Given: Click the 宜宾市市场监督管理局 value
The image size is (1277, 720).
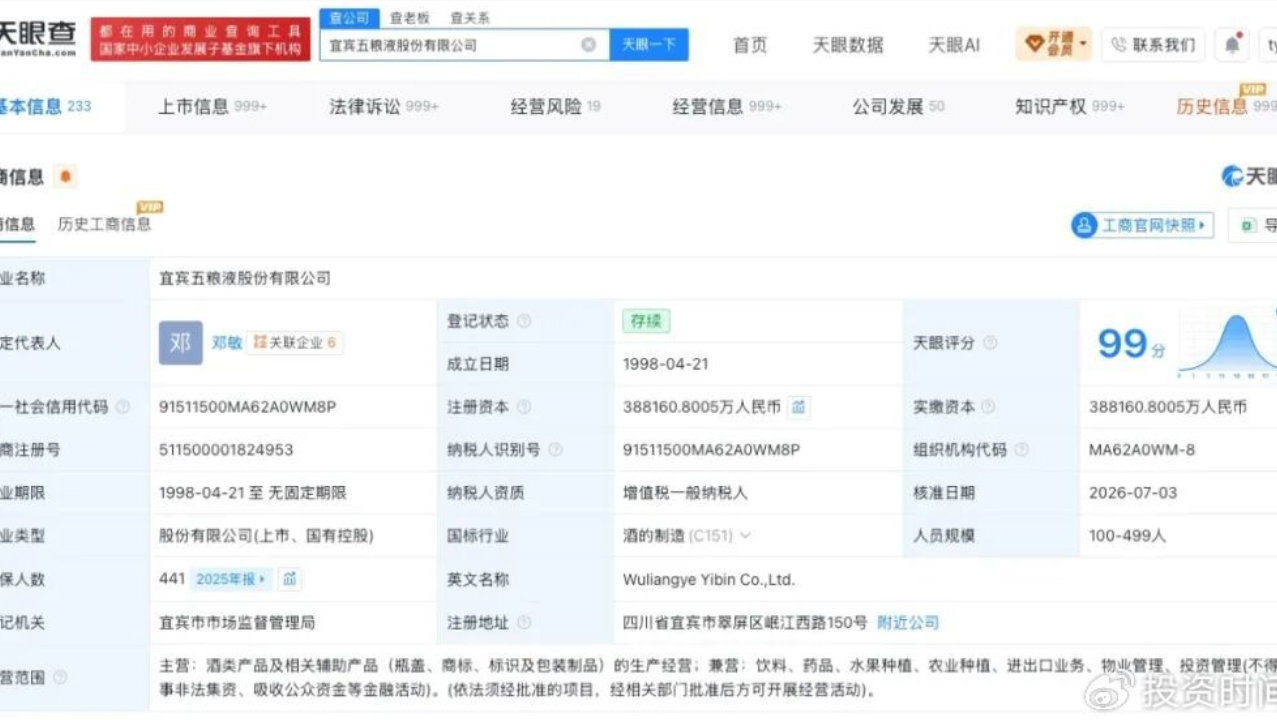Looking at the screenshot, I should pyautogui.click(x=237, y=623).
